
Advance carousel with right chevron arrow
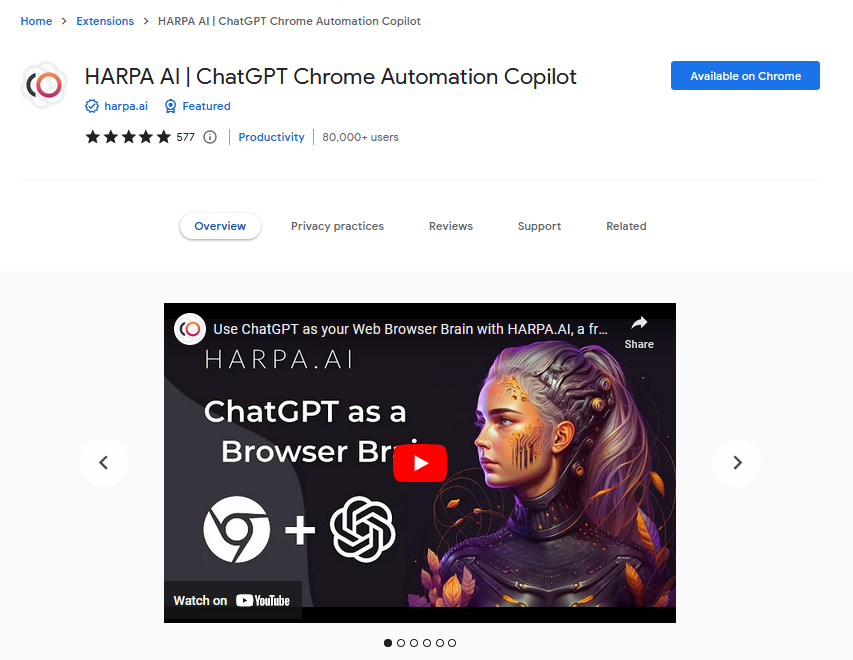(737, 462)
